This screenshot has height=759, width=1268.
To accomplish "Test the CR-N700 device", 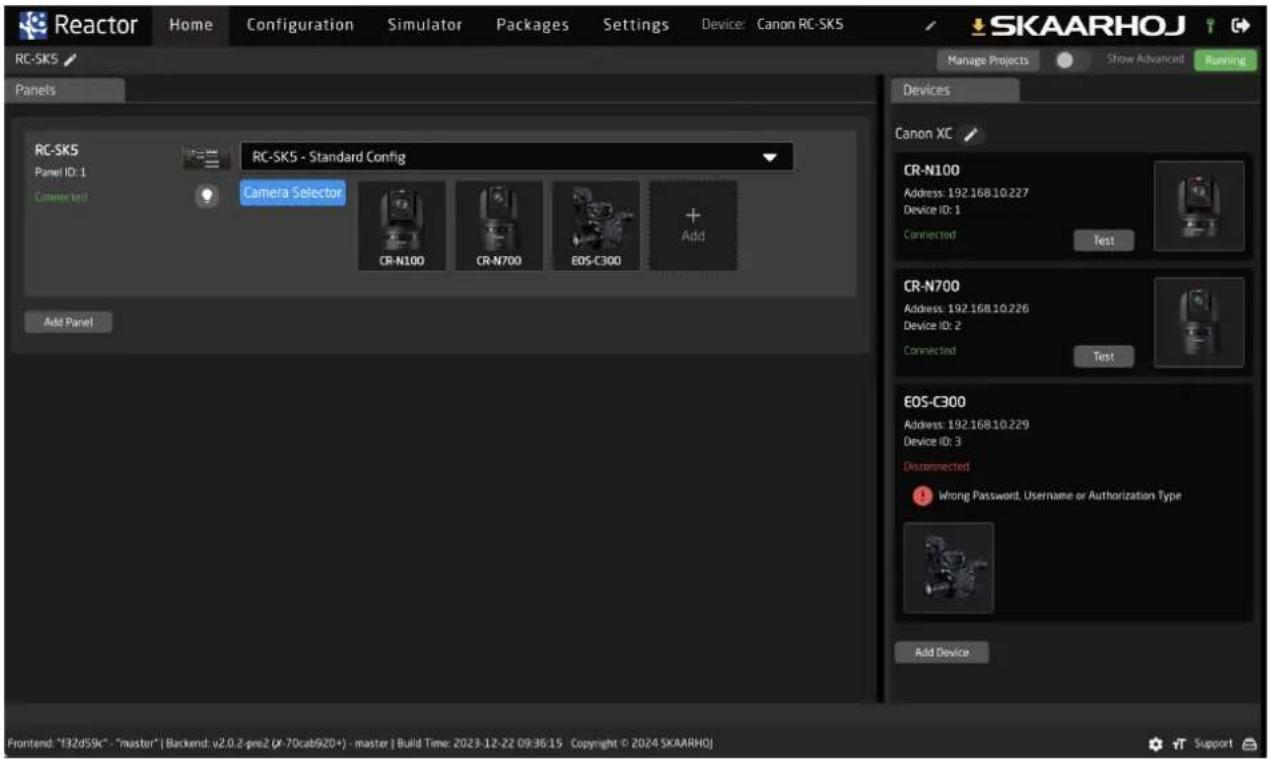I will pos(1103,356).
